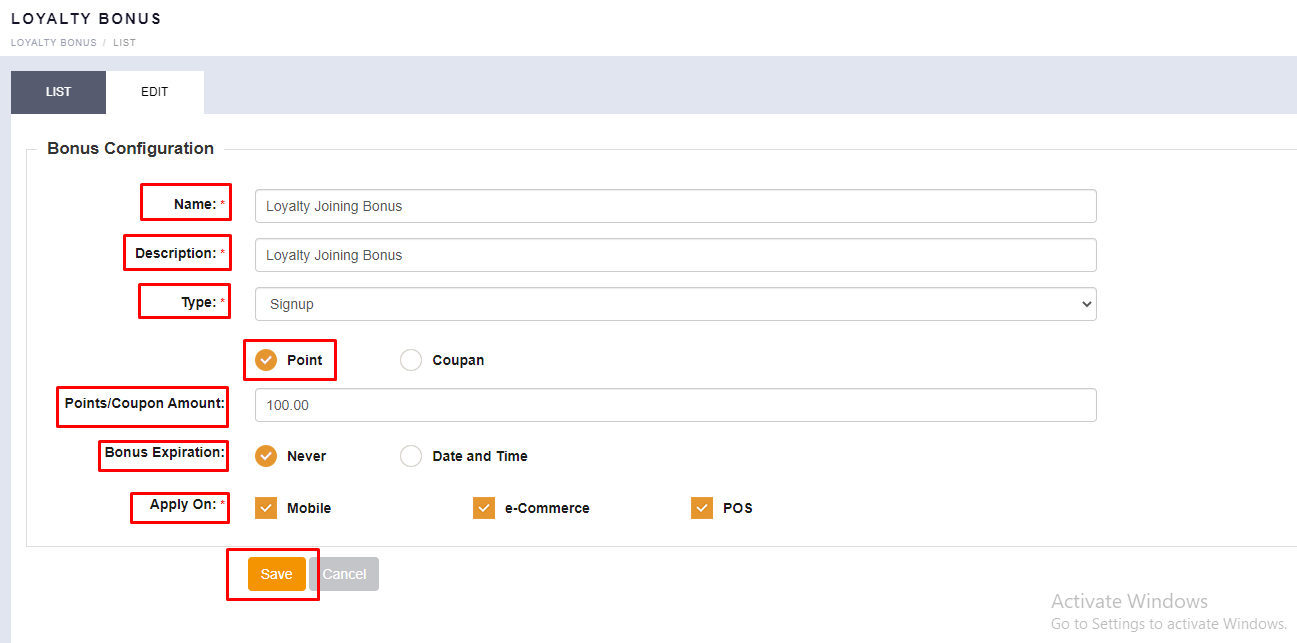
Task: Toggle the e-Commerce checkbox
Action: tap(484, 508)
